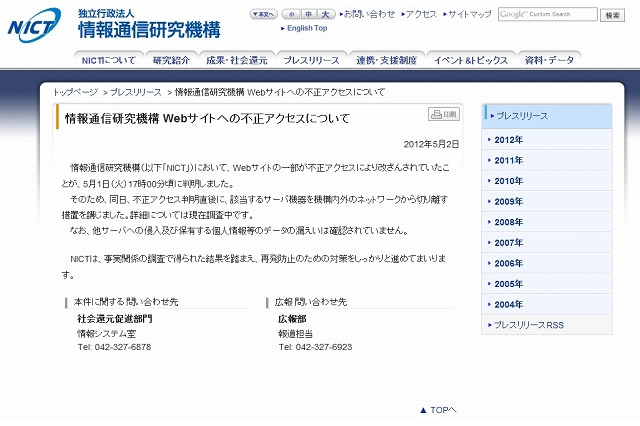Open the お問い合わせ link
The image size is (640, 426).
(x=367, y=14)
